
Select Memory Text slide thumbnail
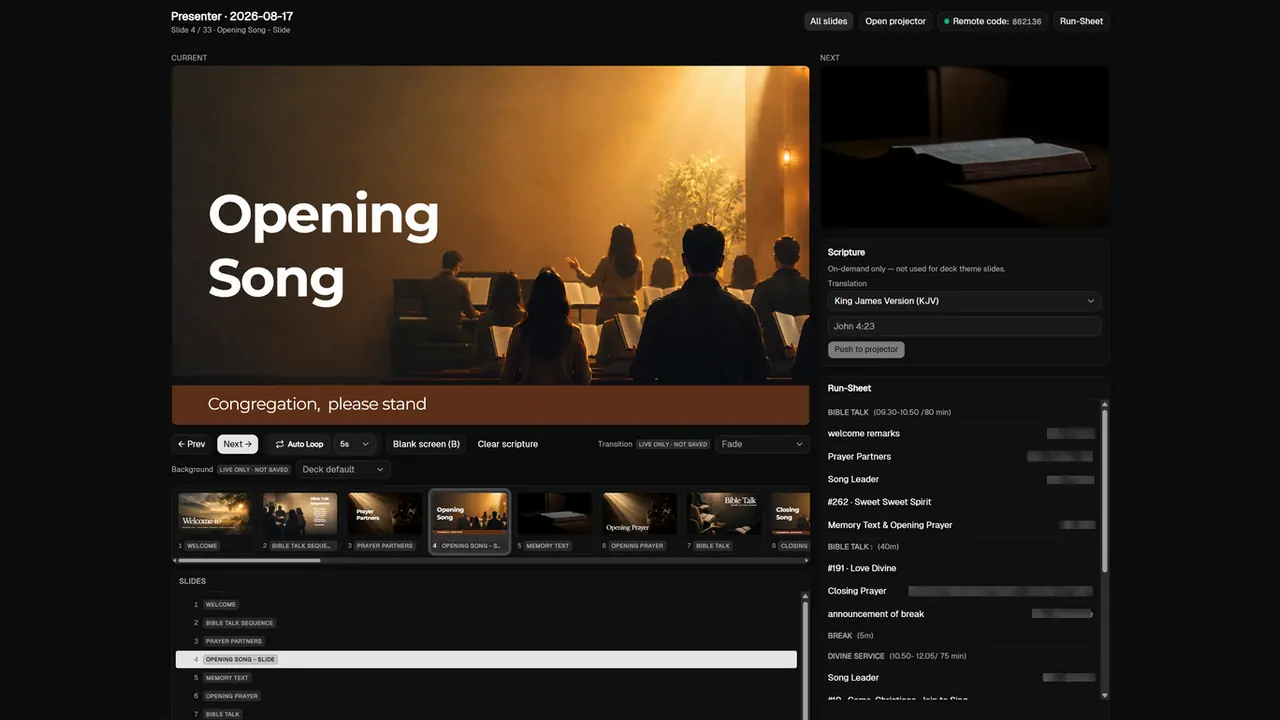pyautogui.click(x=555, y=521)
